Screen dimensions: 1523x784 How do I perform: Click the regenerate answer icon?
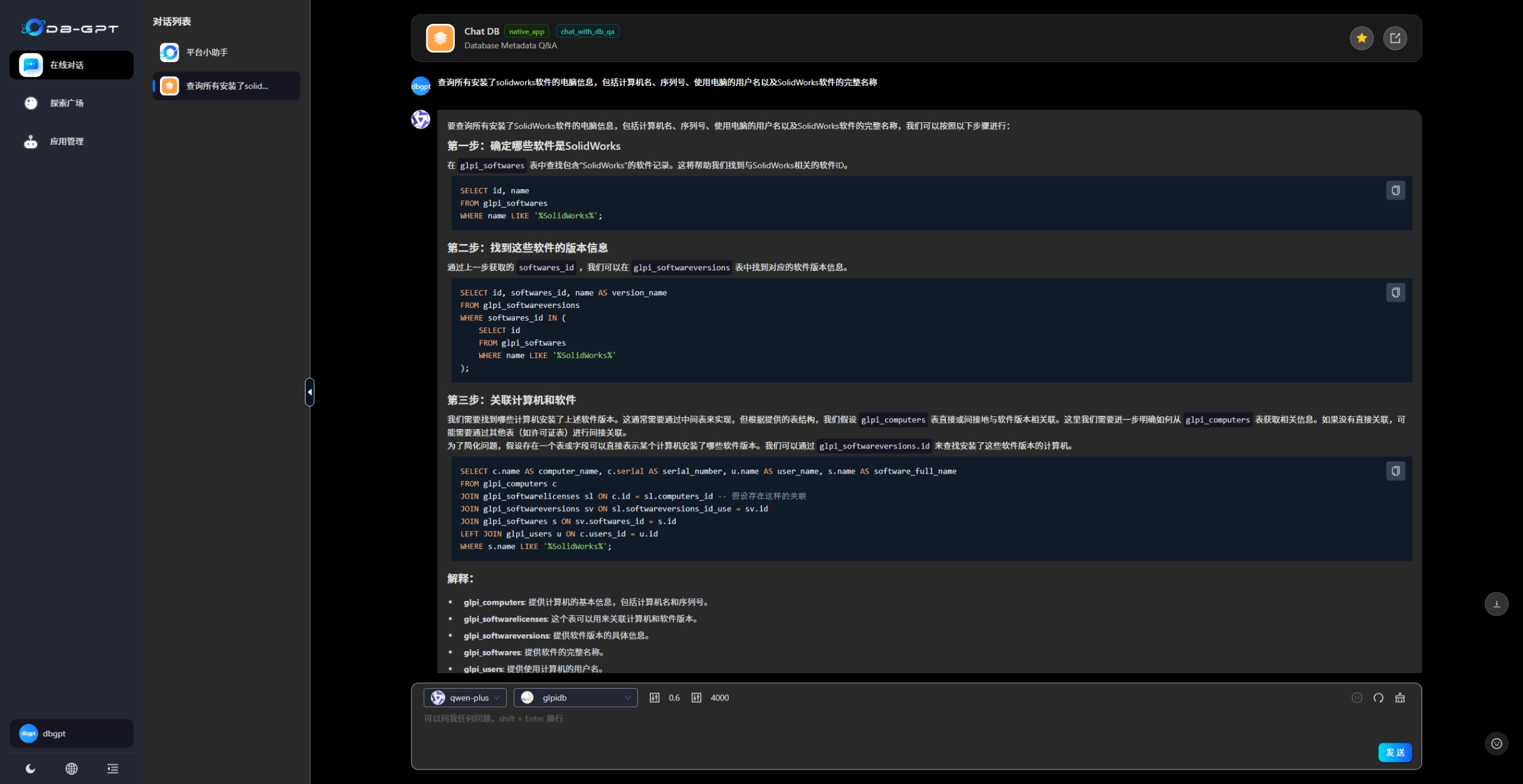pos(1378,697)
